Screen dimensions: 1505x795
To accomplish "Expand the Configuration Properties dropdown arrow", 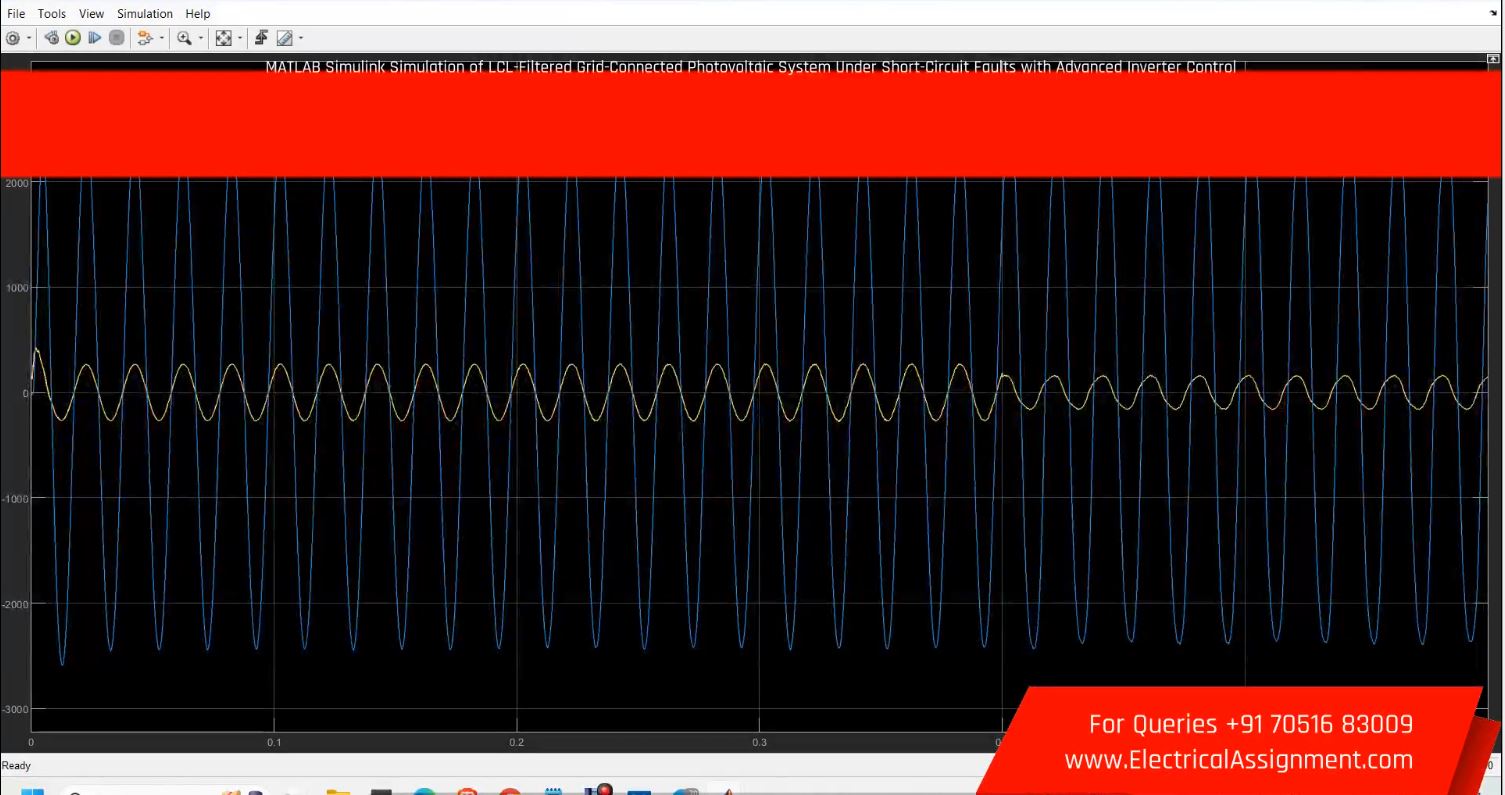I will pos(28,39).
